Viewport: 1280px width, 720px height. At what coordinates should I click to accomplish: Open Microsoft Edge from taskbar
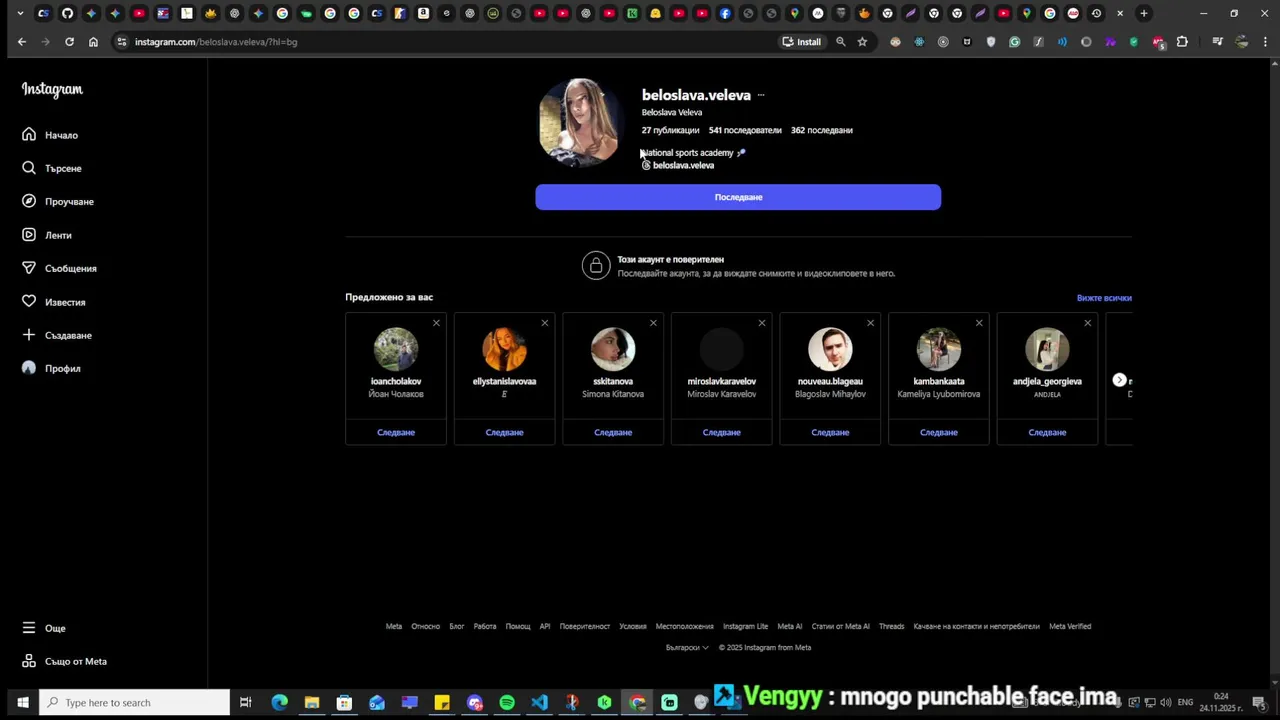pyautogui.click(x=279, y=702)
